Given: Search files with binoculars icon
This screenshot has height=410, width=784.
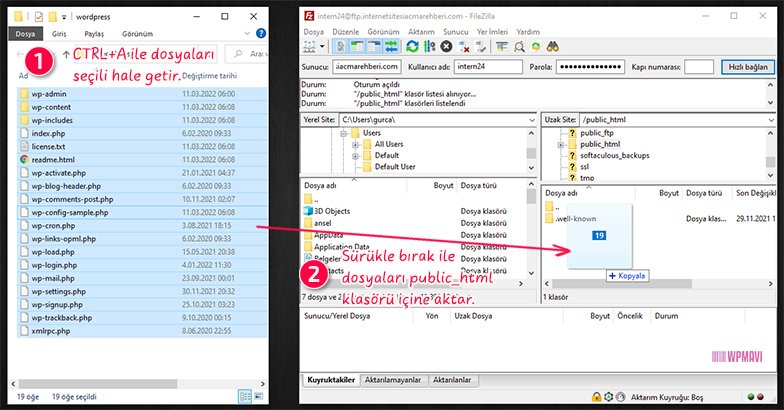Looking at the screenshot, I should click(x=552, y=46).
